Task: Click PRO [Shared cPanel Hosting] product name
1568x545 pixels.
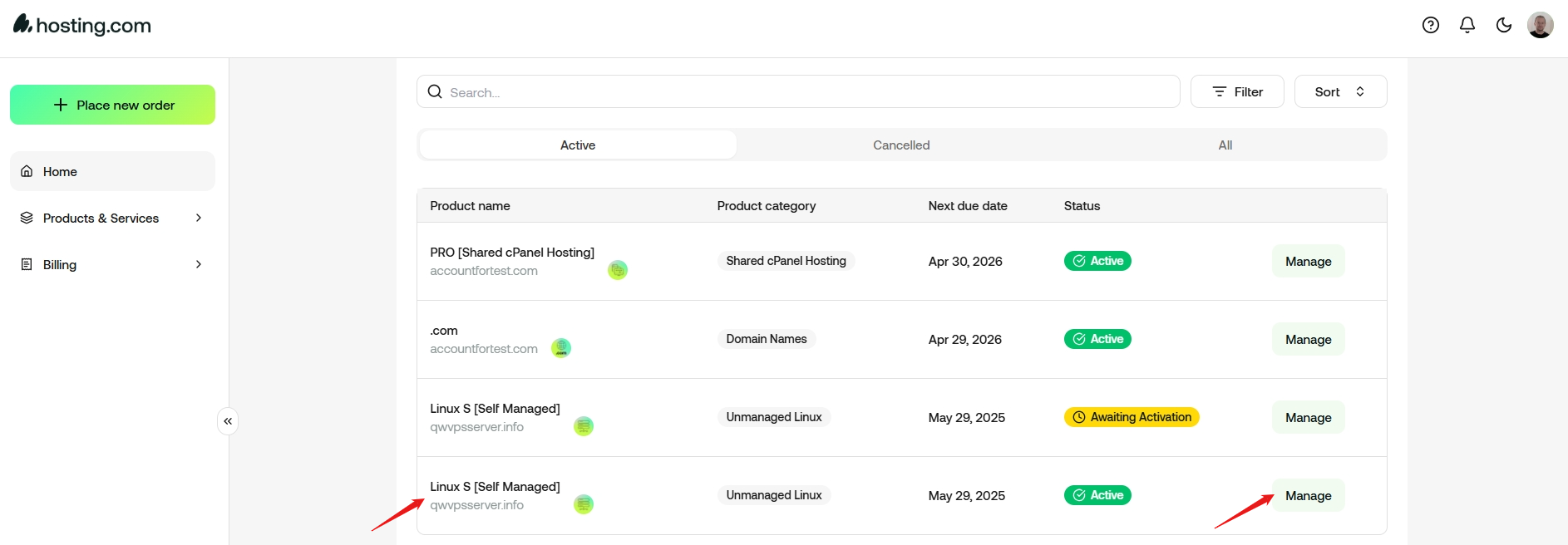Action: [512, 252]
